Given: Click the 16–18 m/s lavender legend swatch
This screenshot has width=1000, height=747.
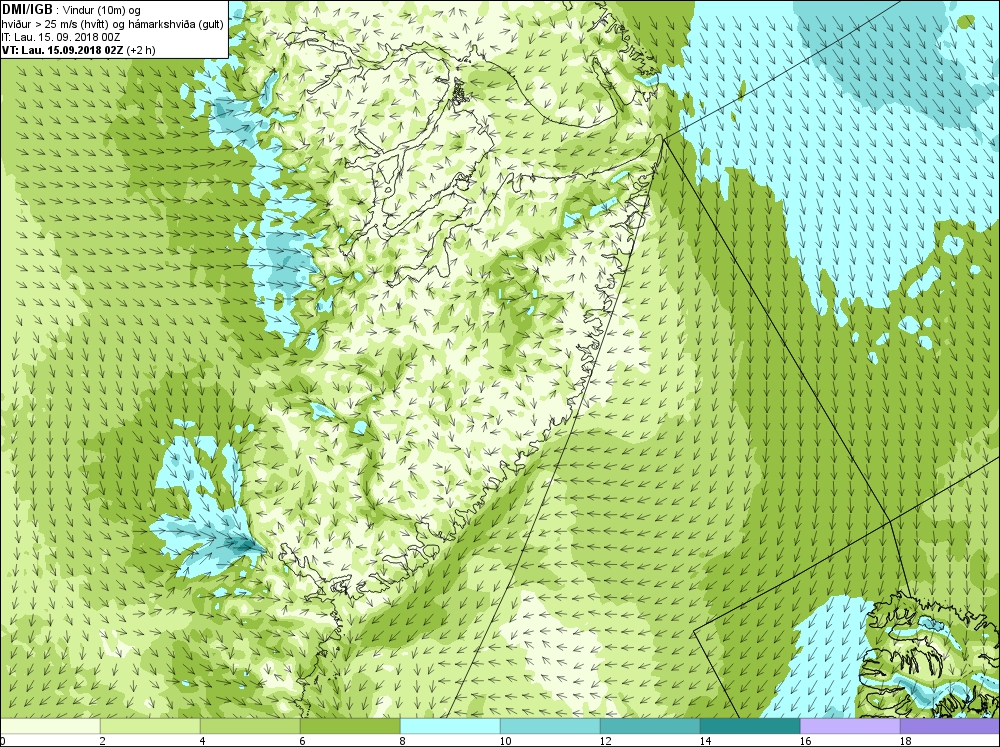Looking at the screenshot, I should click(x=850, y=726).
